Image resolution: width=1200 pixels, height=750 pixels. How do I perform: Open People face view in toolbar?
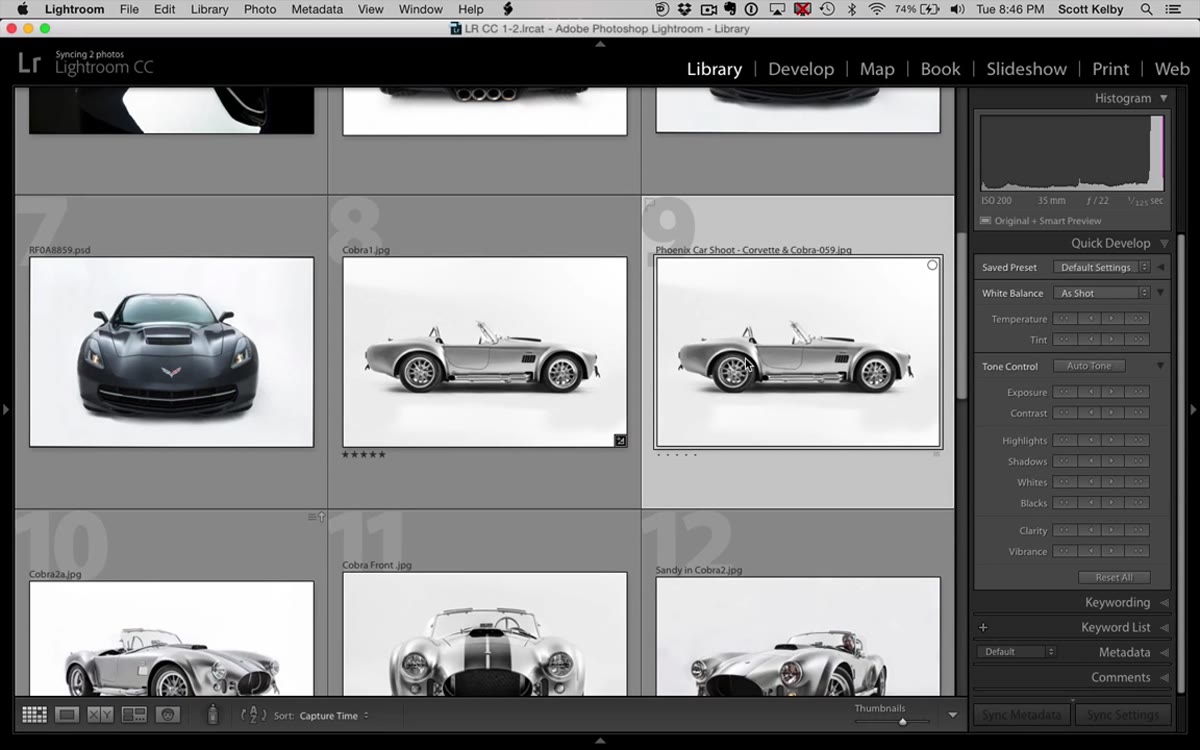(x=167, y=715)
